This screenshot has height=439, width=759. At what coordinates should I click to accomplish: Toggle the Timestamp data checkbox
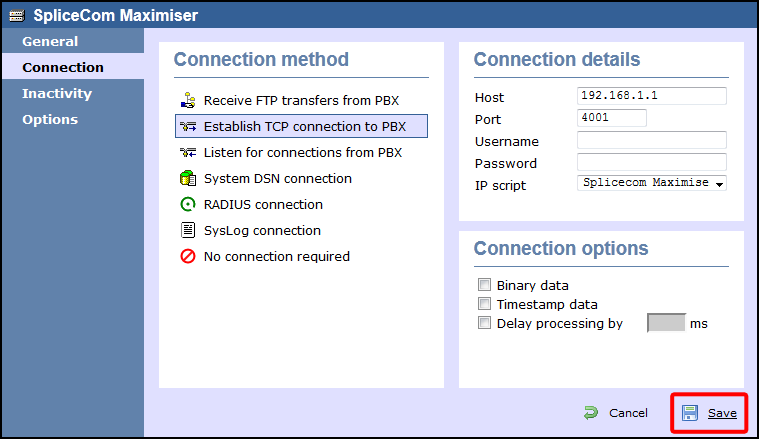point(485,304)
